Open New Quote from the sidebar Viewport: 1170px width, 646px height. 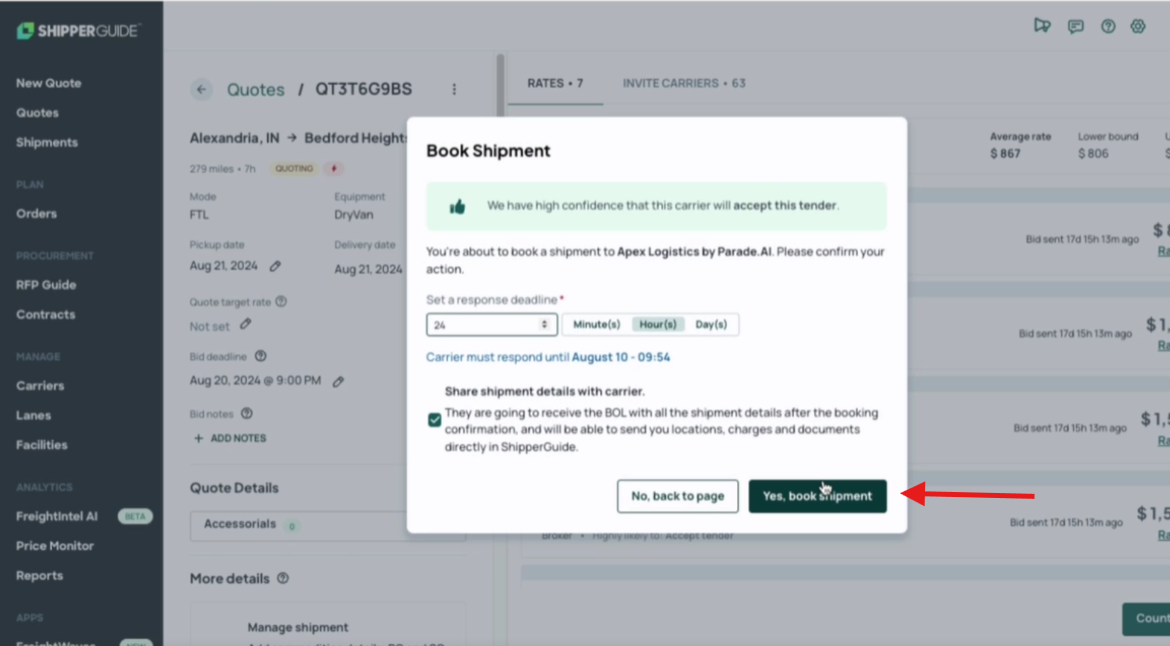tap(49, 84)
